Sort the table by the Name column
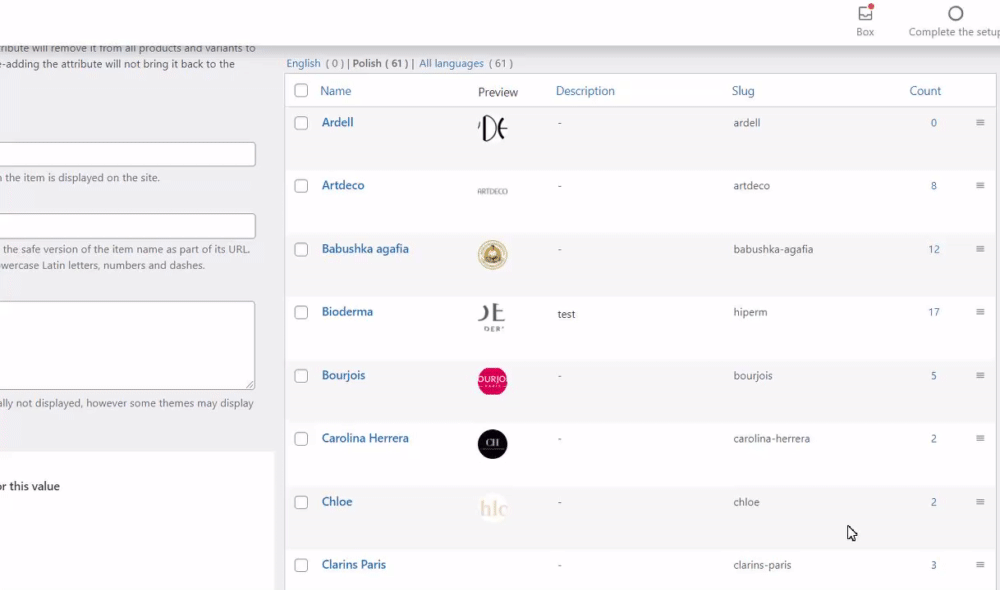The image size is (1000, 590). point(335,91)
